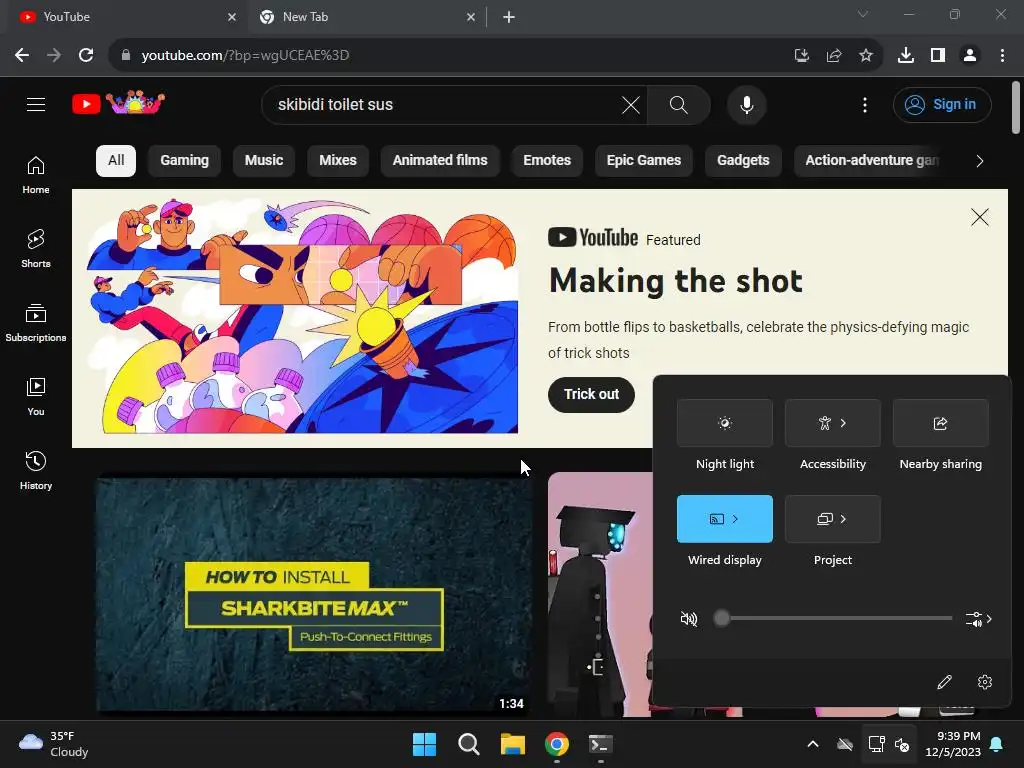Open notifications bell in taskbar
The width and height of the screenshot is (1024, 768).
(x=997, y=744)
